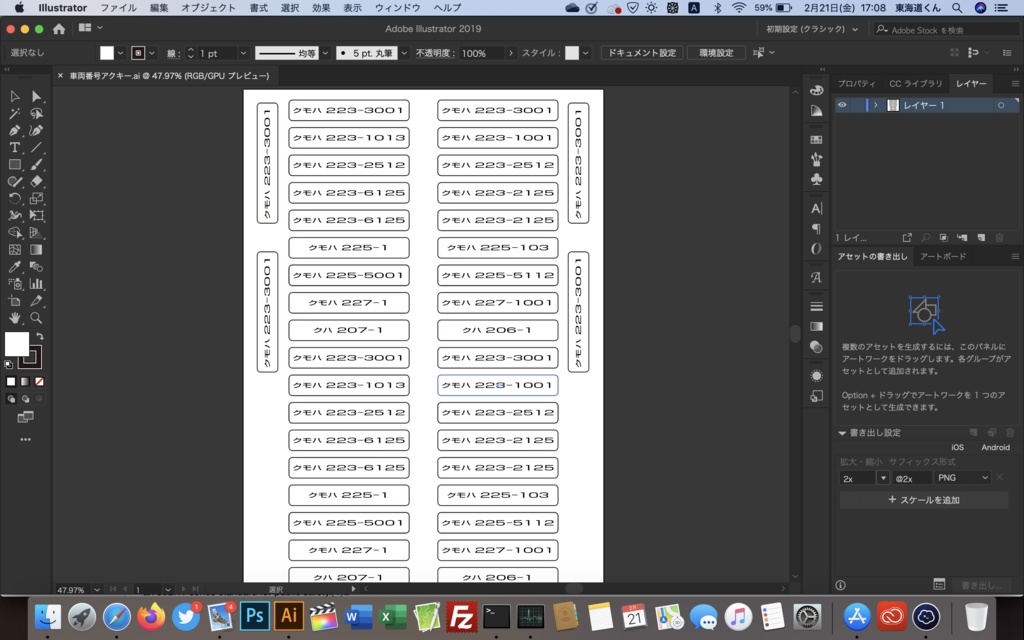
Task: Select the Type tool
Action: tap(14, 148)
